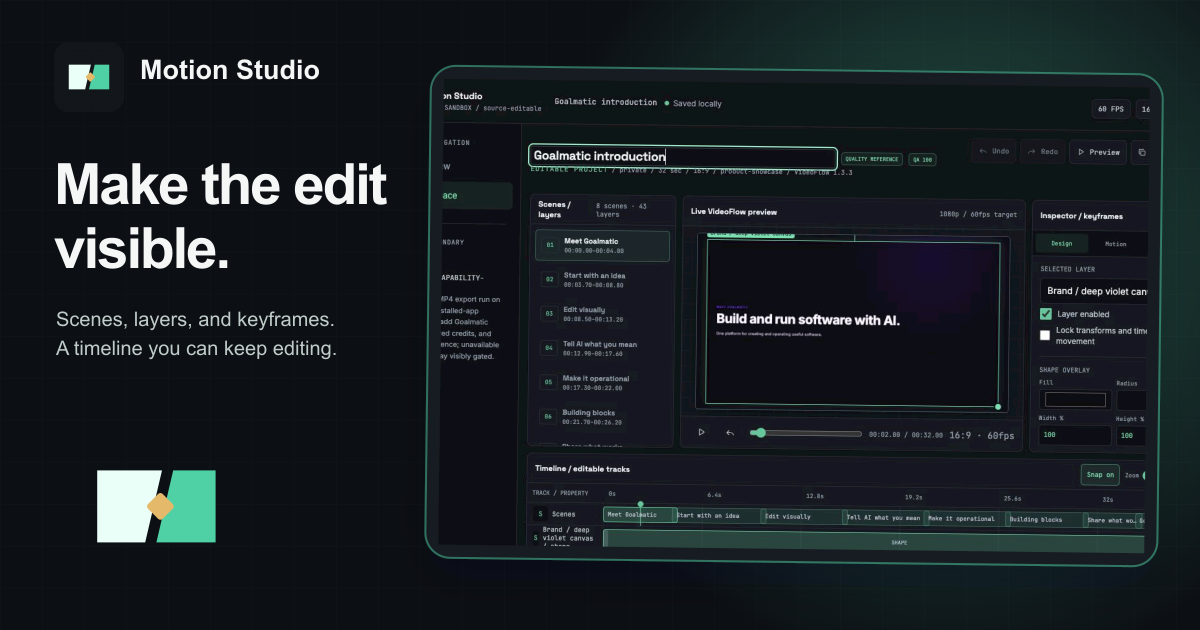
Task: Click the 16:9 · 60fps text under the preview
Action: (x=981, y=435)
